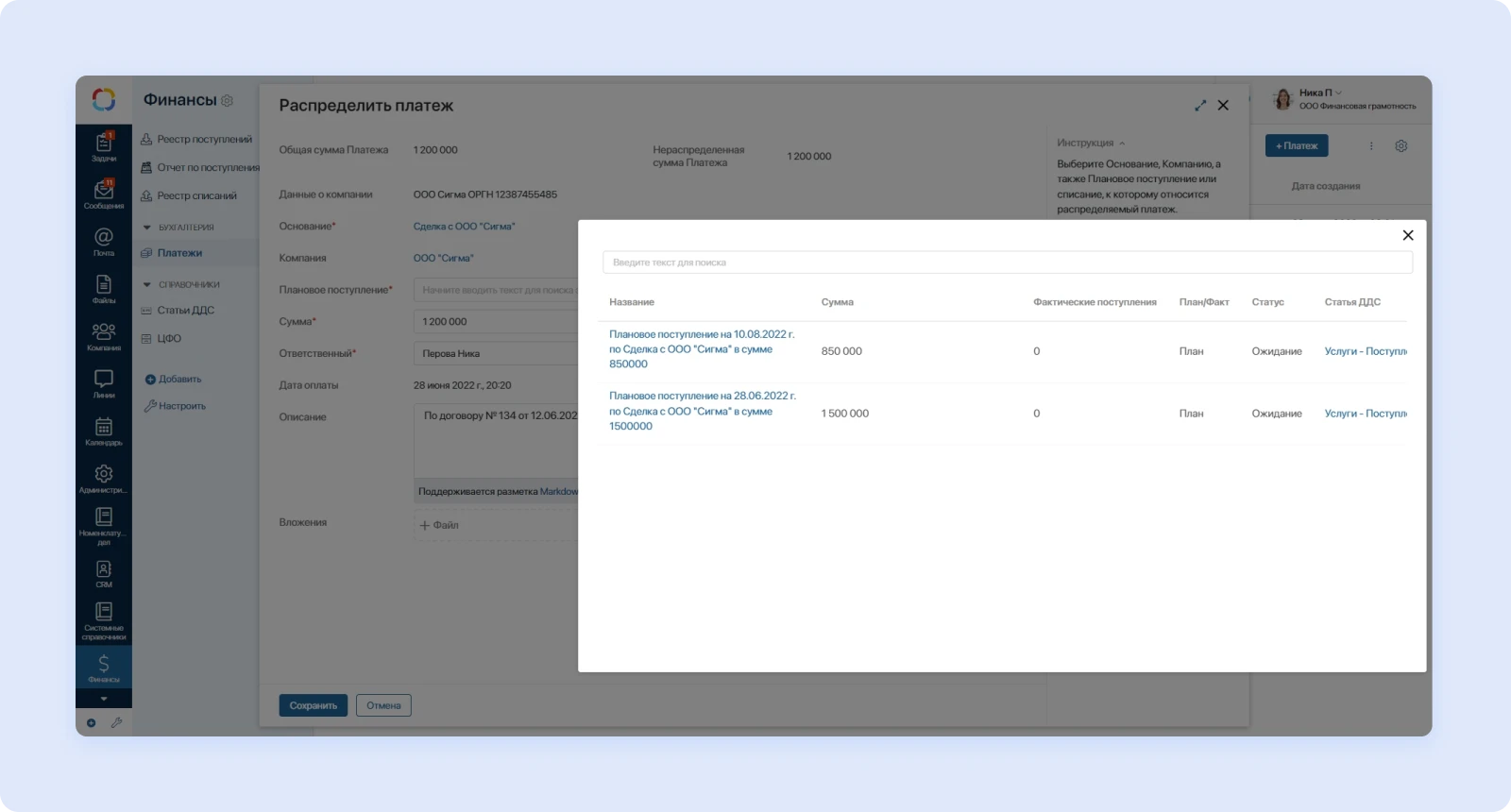The width and height of the screenshot is (1511, 812).
Task: Click the Финансы dollar icon
Action: point(104,667)
